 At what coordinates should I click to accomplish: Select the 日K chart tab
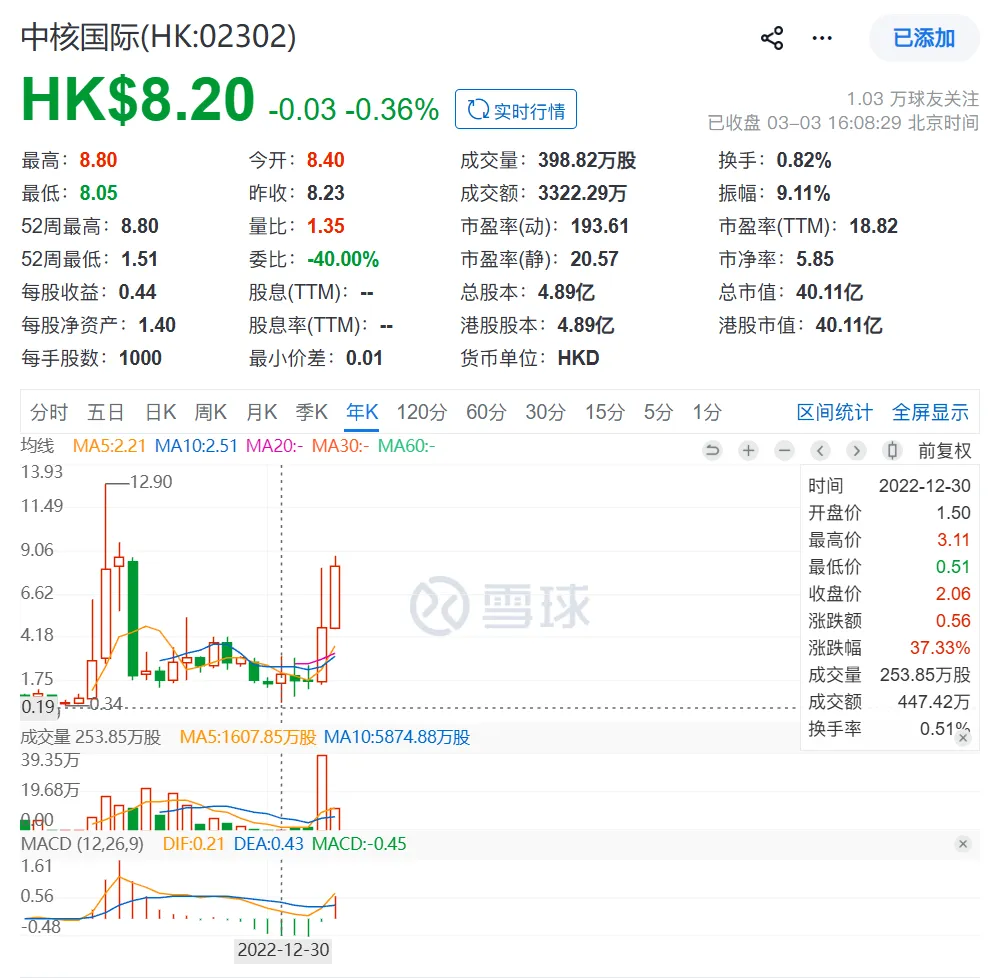point(161,412)
